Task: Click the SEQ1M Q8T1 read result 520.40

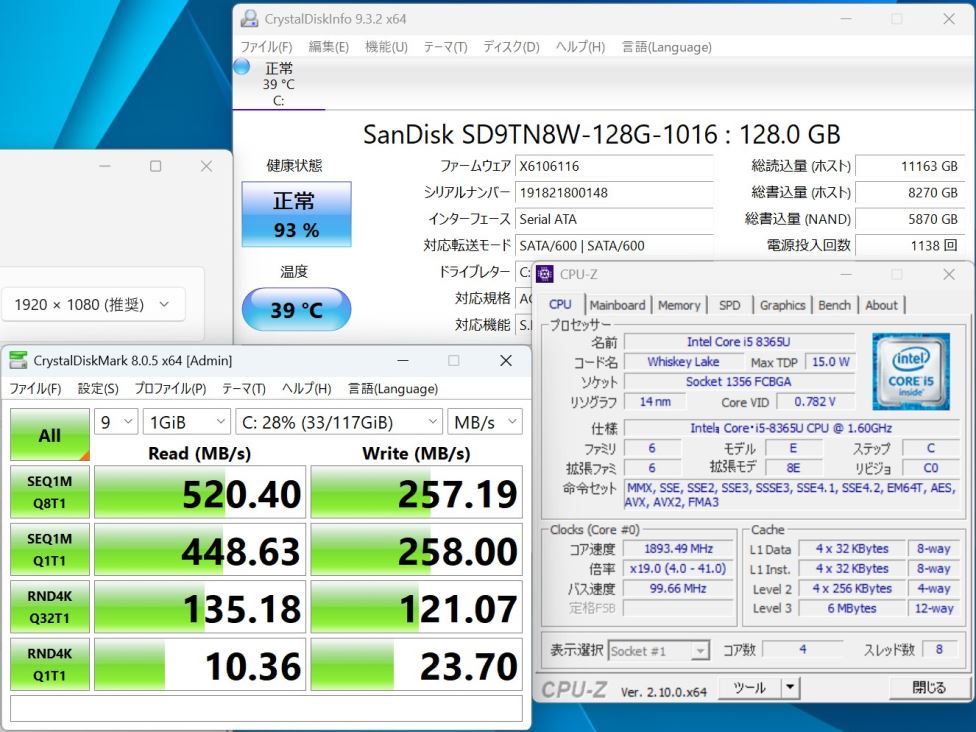Action: pyautogui.click(x=200, y=492)
